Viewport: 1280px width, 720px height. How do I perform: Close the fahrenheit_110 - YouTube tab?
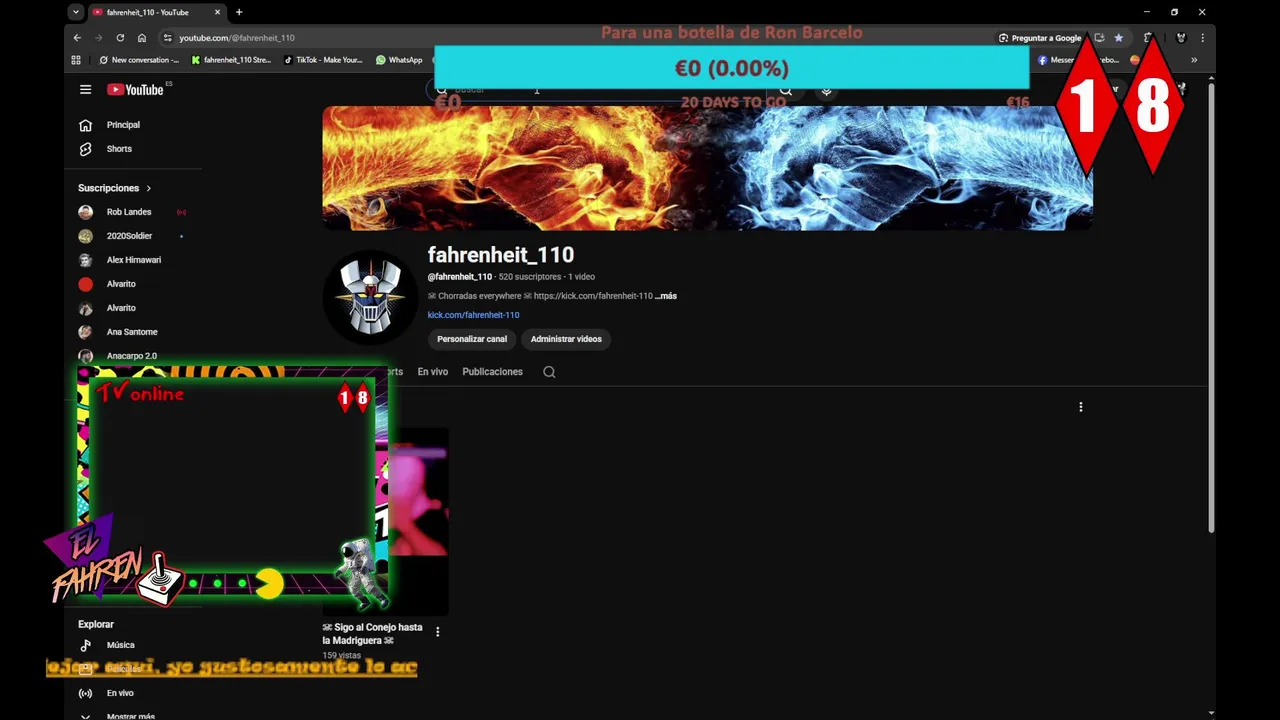(x=217, y=12)
